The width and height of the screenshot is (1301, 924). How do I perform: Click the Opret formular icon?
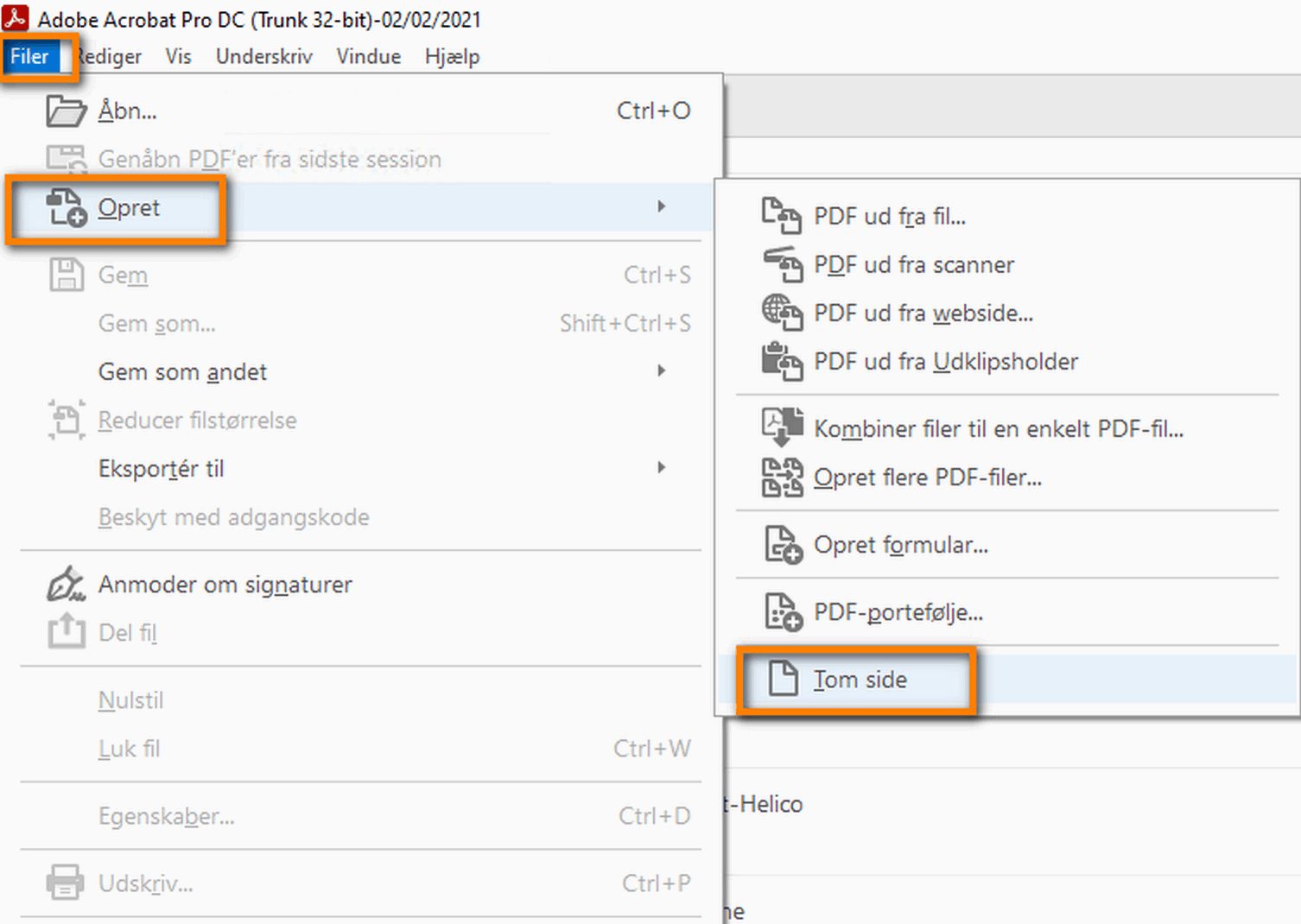pos(783,545)
